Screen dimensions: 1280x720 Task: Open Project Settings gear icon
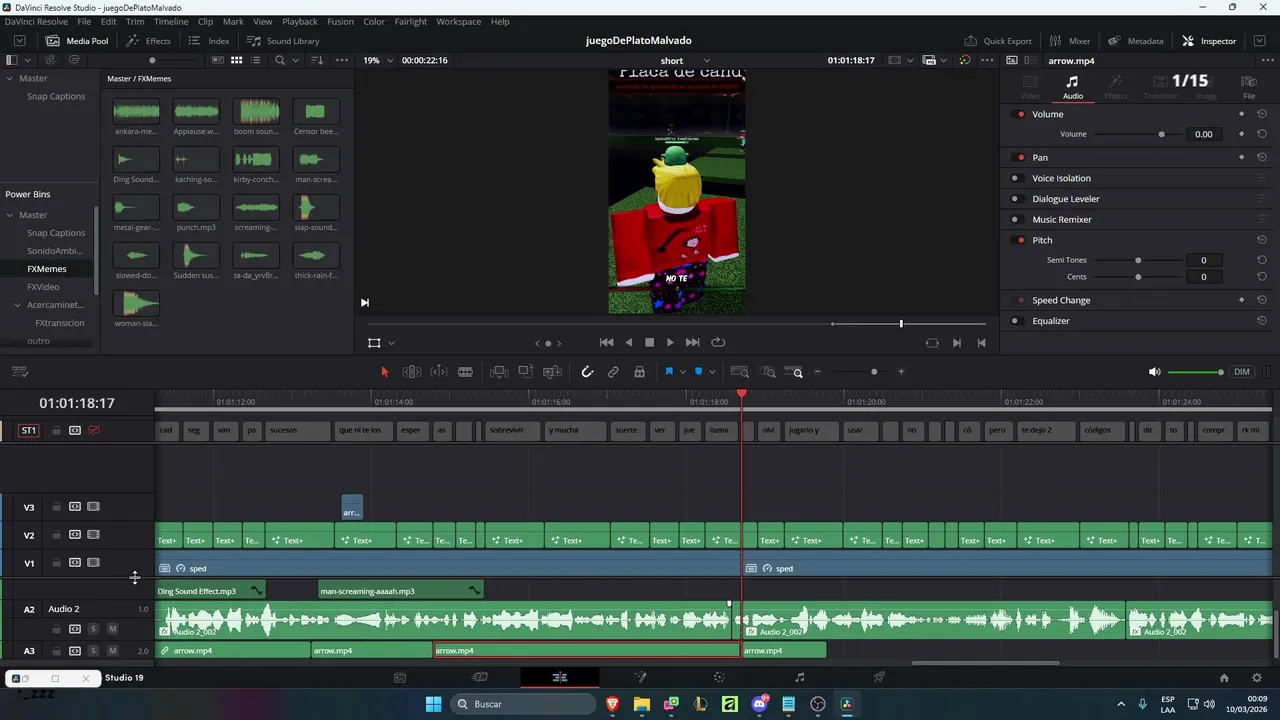pos(1257,677)
